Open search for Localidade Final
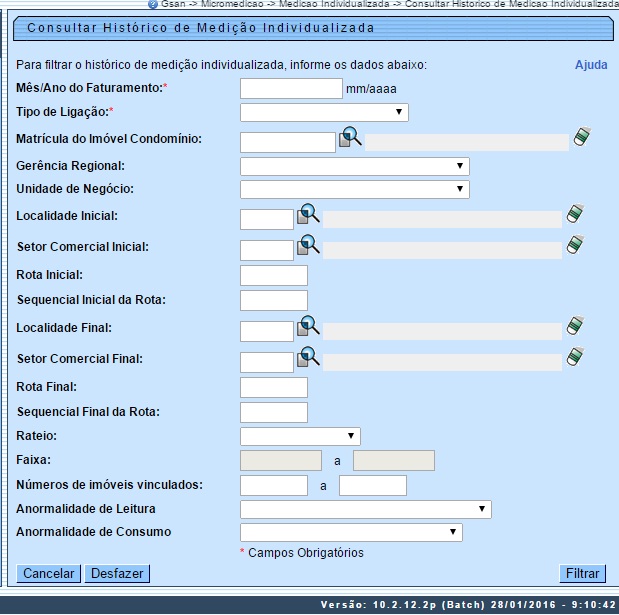The width and height of the screenshot is (619, 615). click(x=307, y=327)
